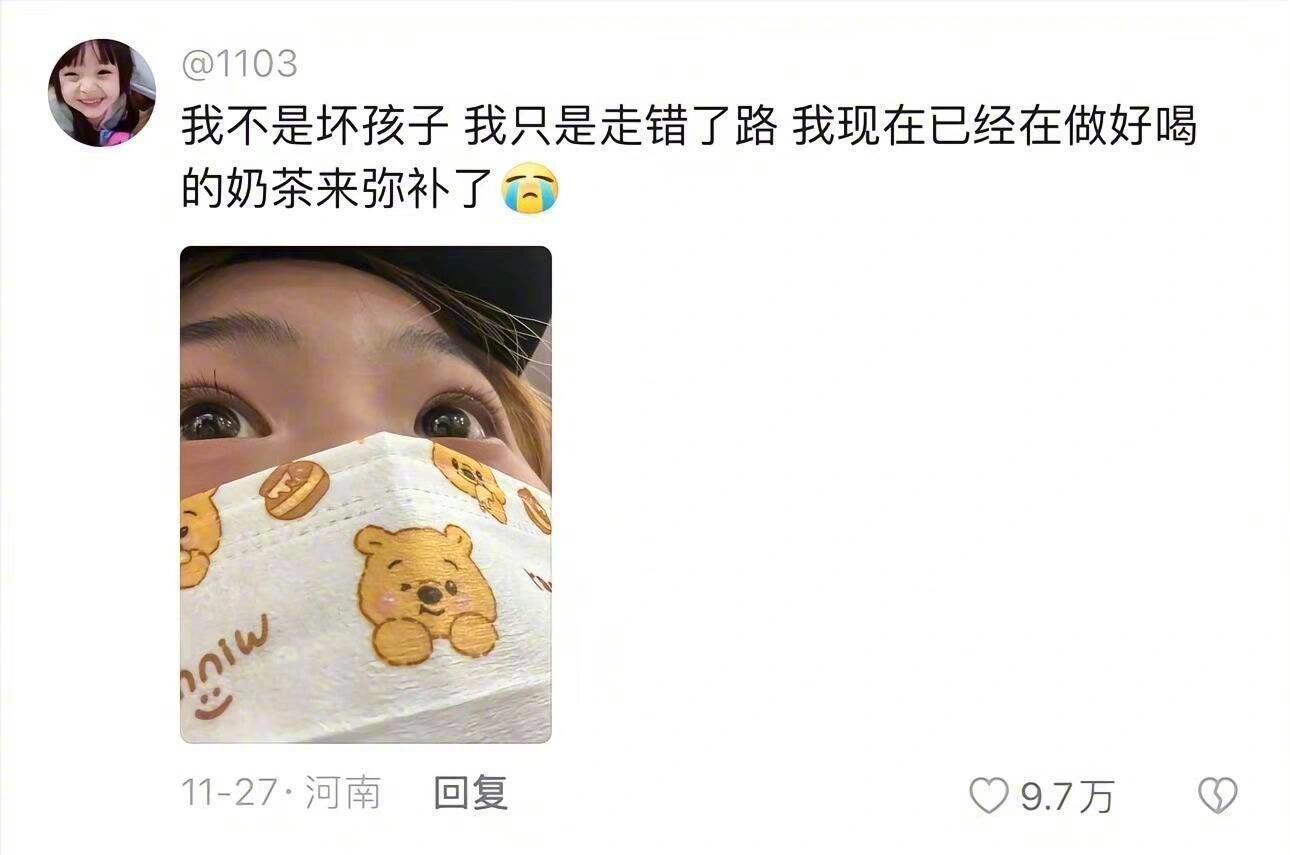The height and width of the screenshot is (855, 1290).
Task: Click the 9.7万 like count
Action: point(1066,797)
